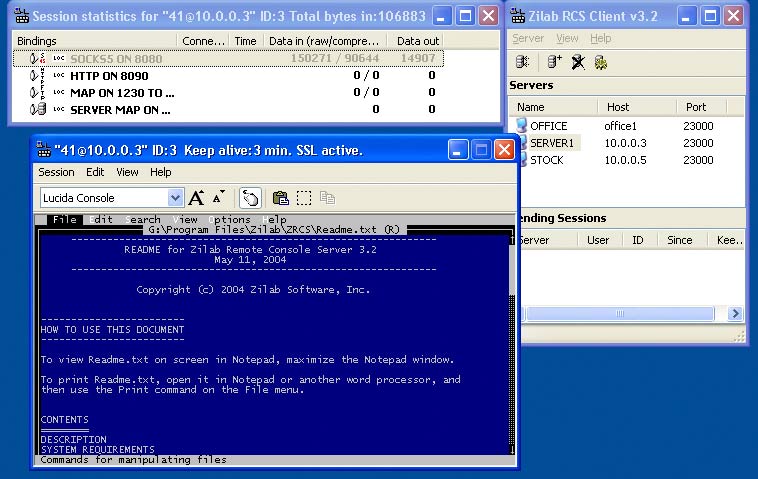This screenshot has height=479, width=758.
Task: Open the Edit menu in the console editor
Action: coord(101,219)
